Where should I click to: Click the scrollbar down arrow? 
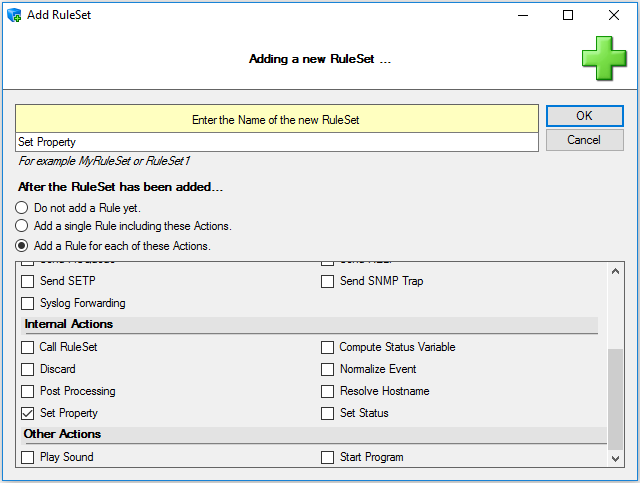pos(616,459)
